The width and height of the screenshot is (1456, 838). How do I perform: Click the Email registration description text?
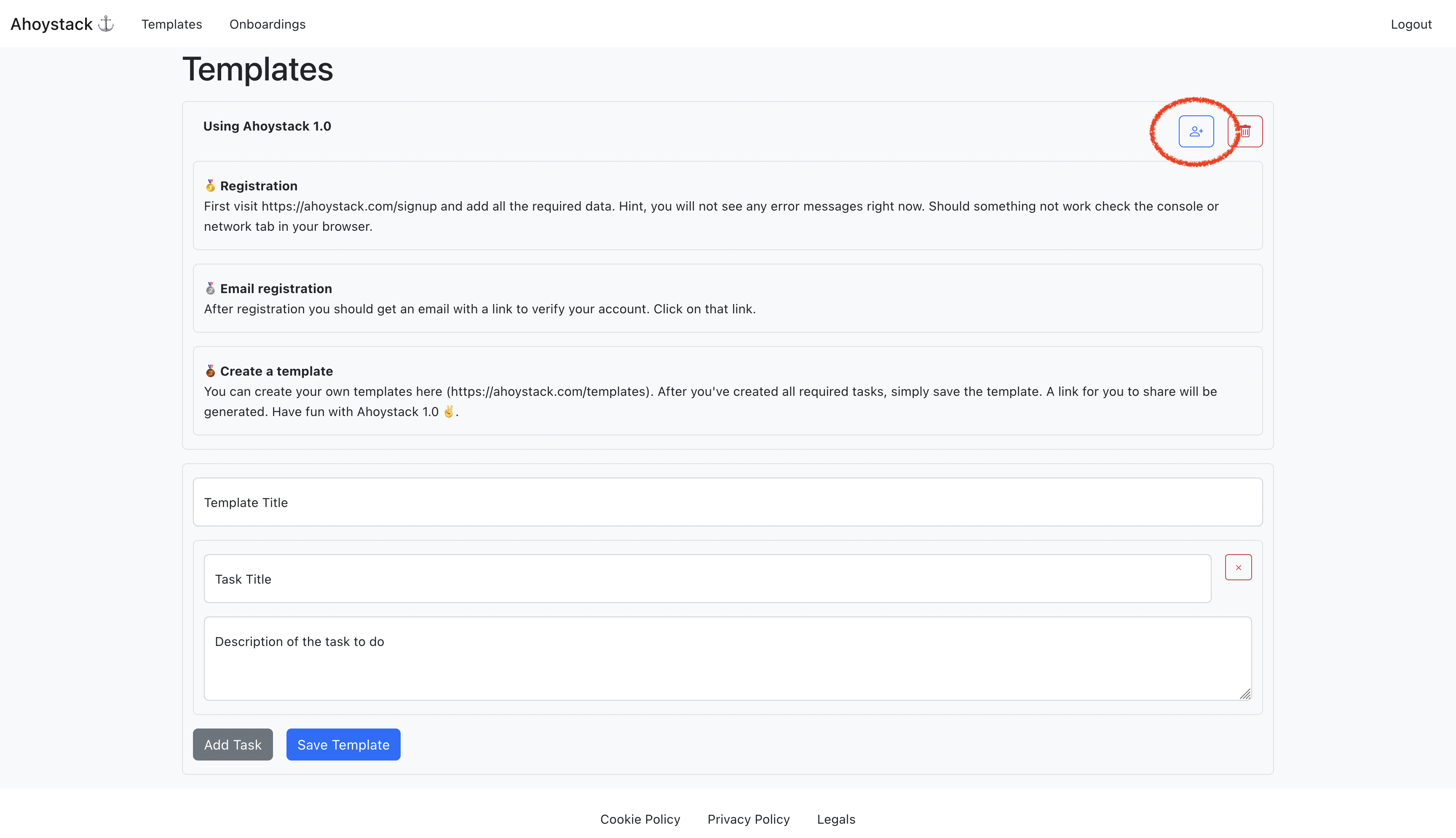click(x=479, y=309)
